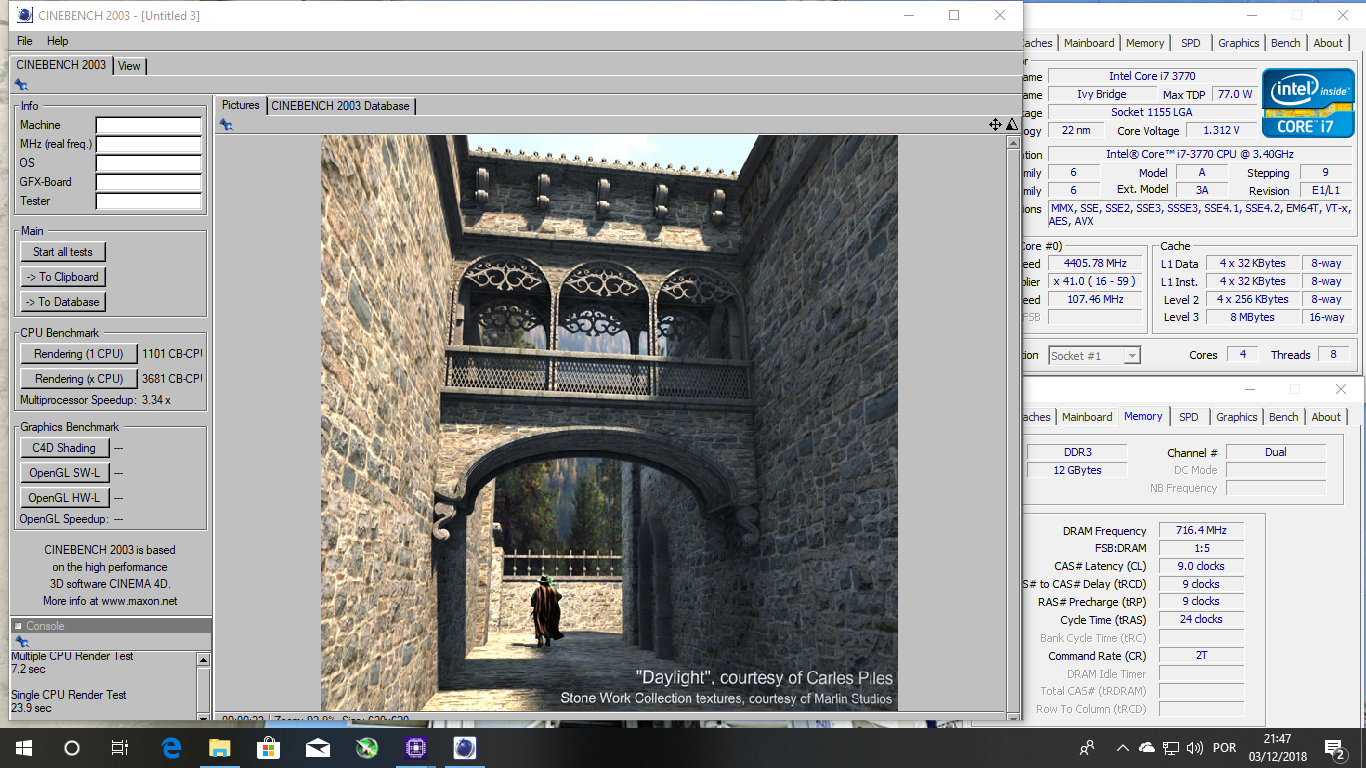1366x768 pixels.
Task: Toggle the small square next to Console
Action: click(17, 626)
